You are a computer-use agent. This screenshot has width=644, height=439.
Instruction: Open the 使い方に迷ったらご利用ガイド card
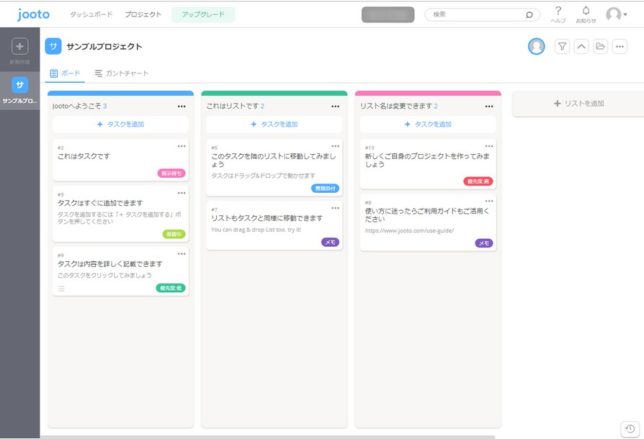click(428, 223)
